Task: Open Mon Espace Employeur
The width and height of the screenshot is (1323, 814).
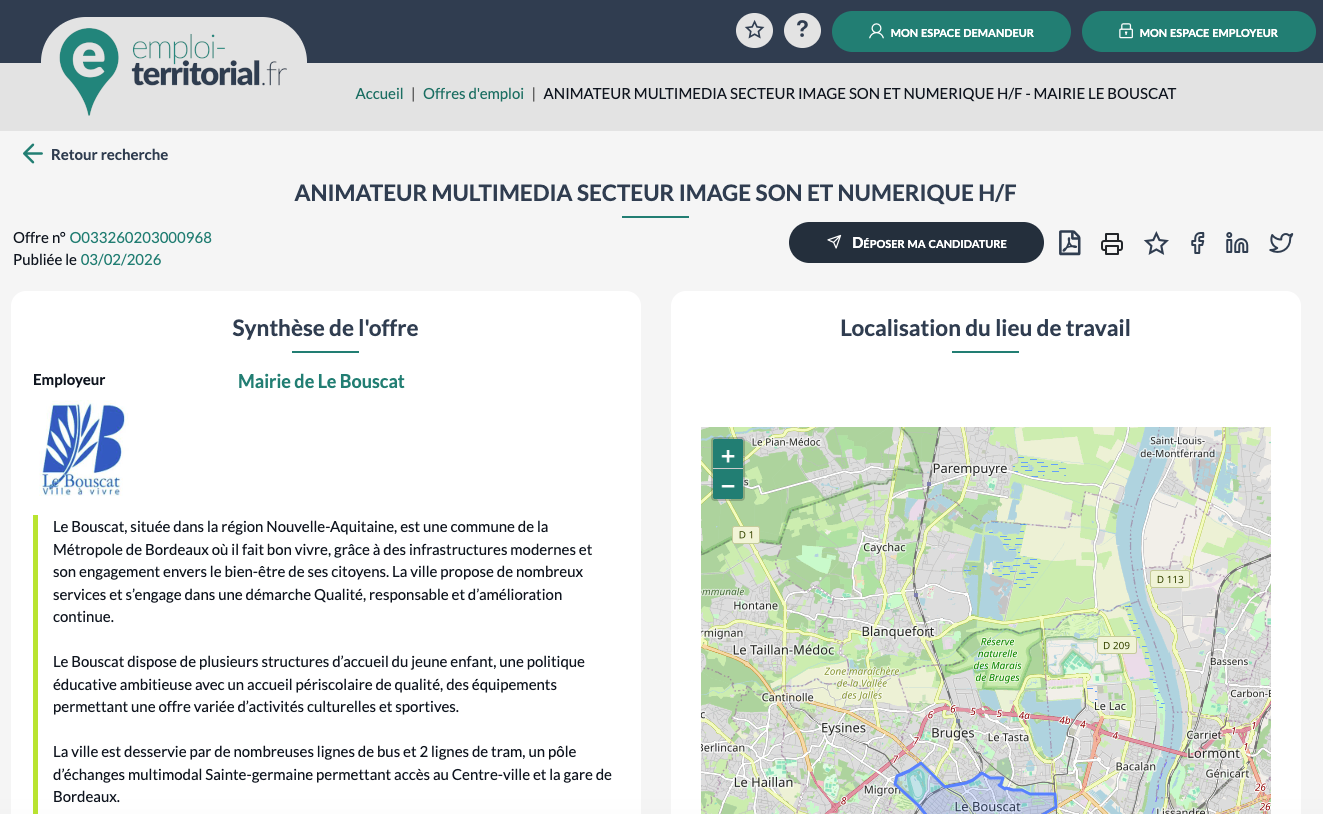Action: (1198, 32)
